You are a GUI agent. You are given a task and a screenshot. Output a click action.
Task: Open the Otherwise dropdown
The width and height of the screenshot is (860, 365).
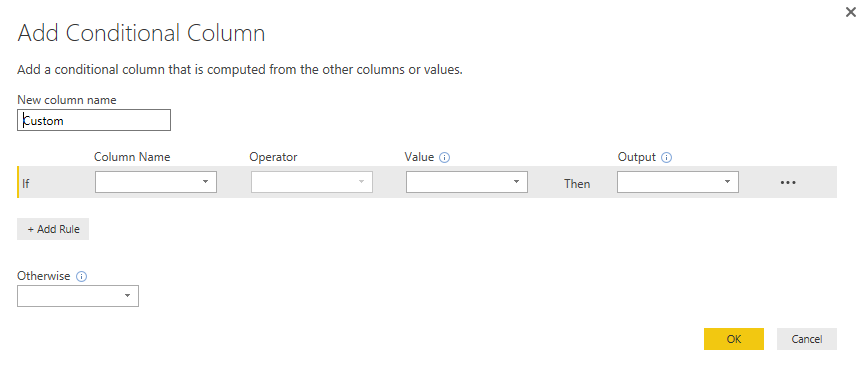pyautogui.click(x=78, y=296)
